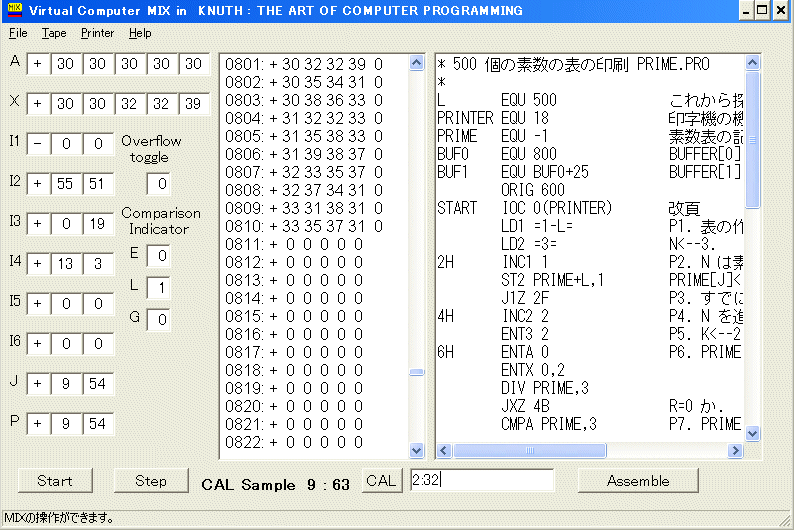Click I4 register field showing 13
The image size is (794, 530).
[65, 264]
